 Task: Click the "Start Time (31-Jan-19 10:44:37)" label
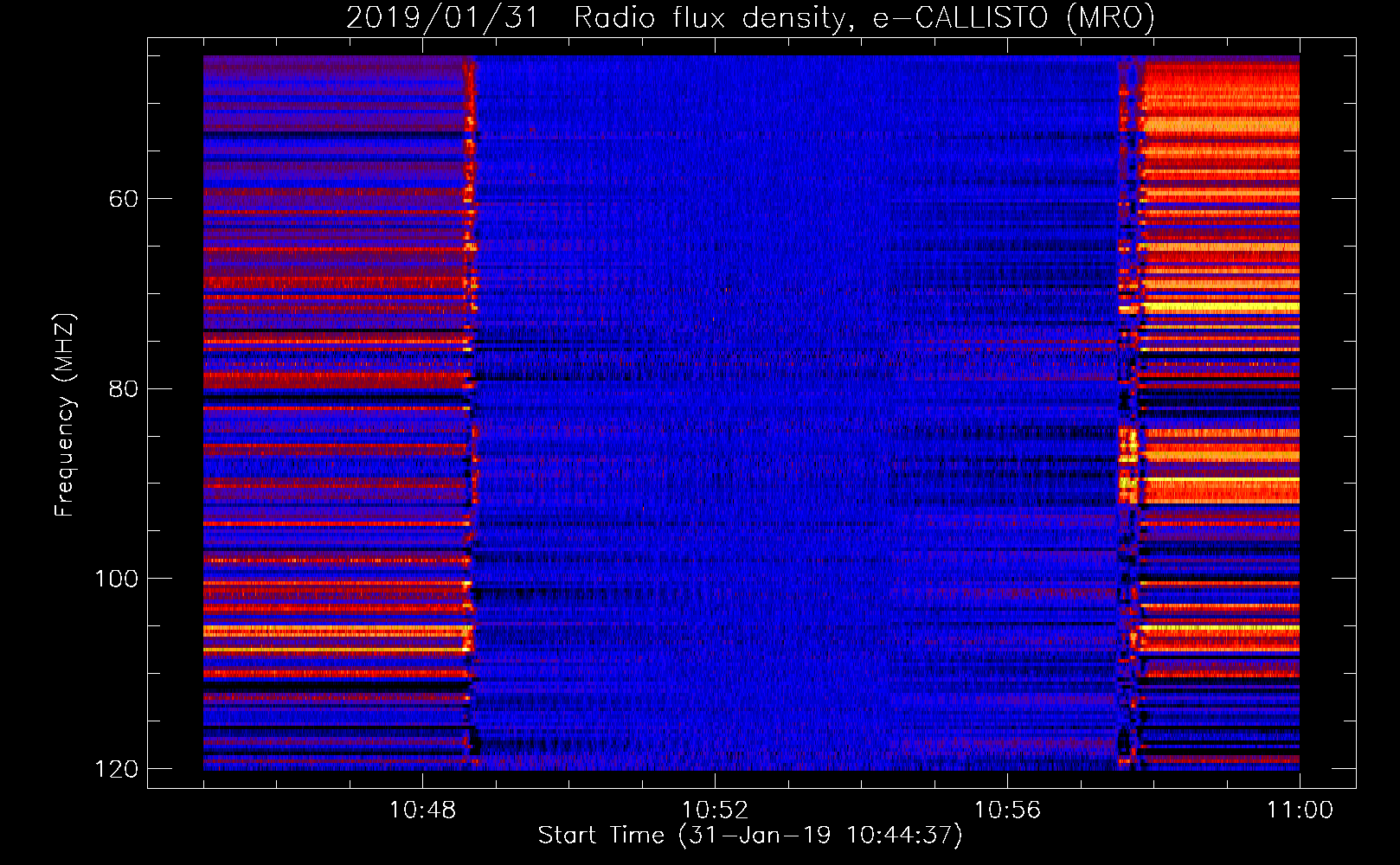tap(750, 836)
